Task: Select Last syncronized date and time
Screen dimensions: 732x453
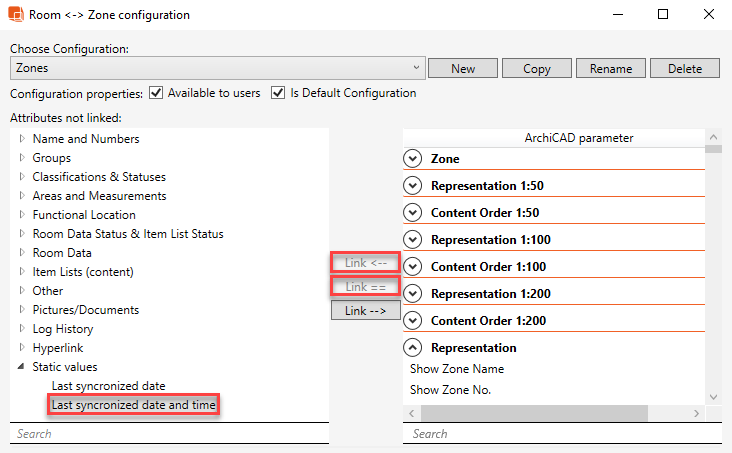Action: tap(134, 404)
